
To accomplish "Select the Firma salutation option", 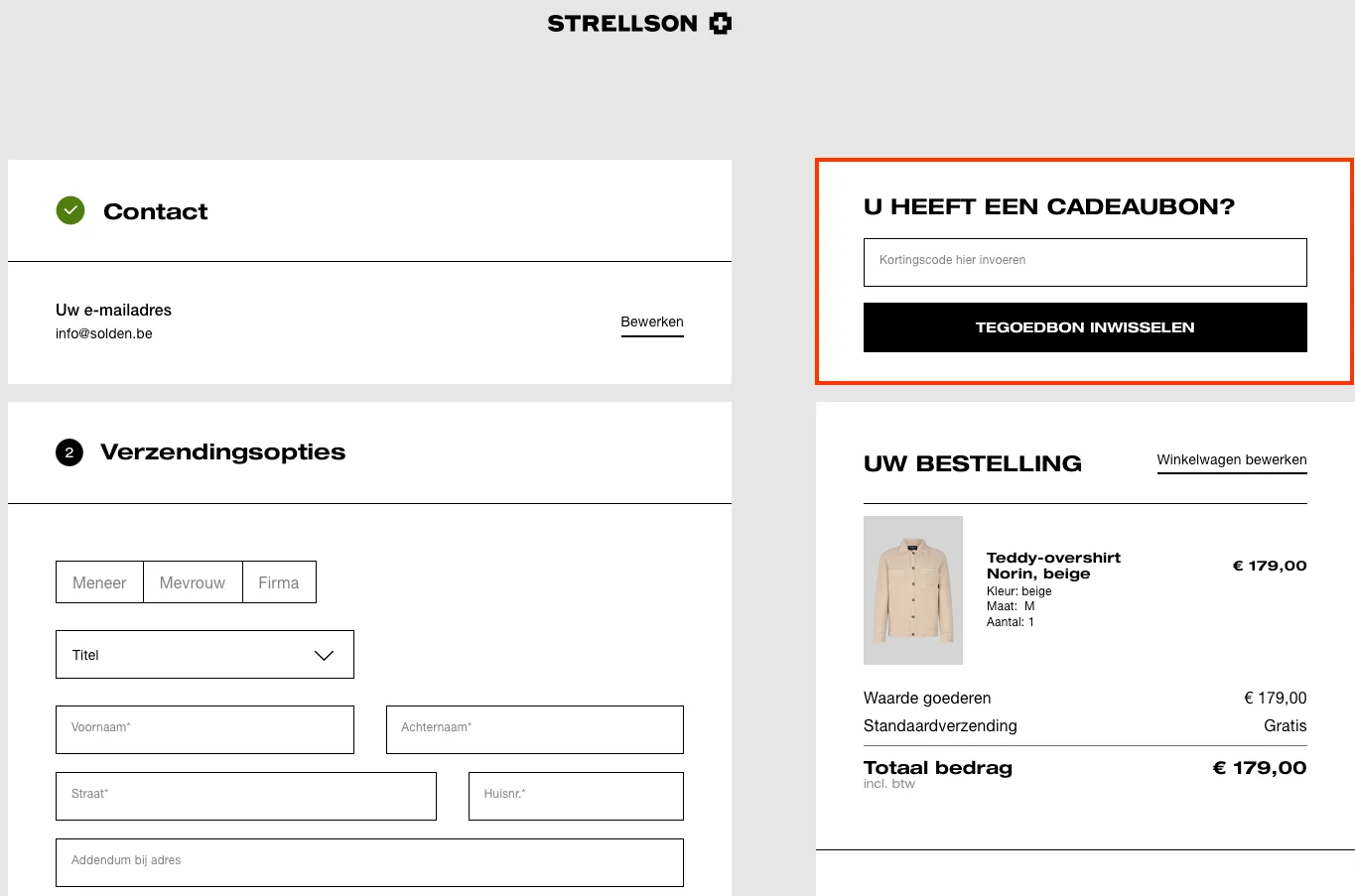I will coord(279,582).
